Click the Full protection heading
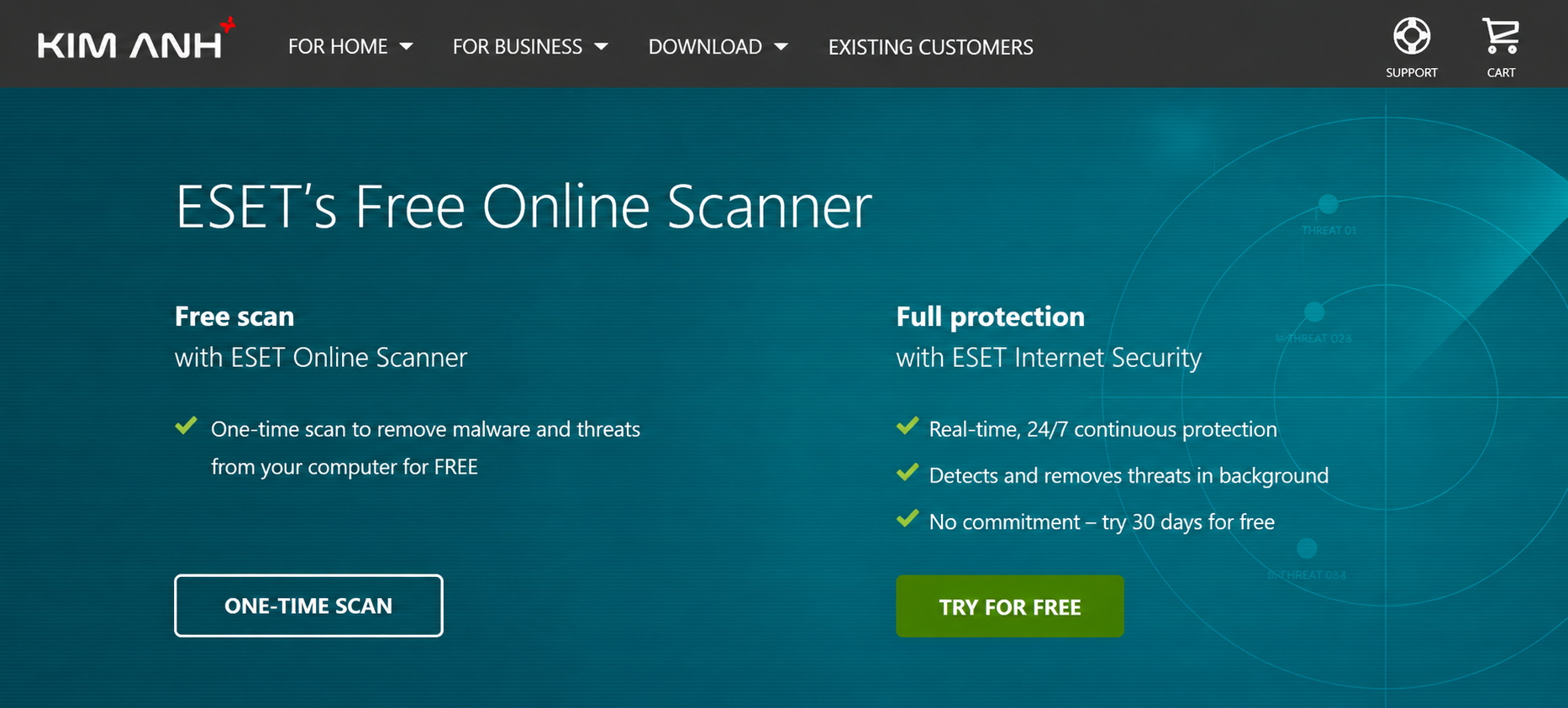 [991, 317]
